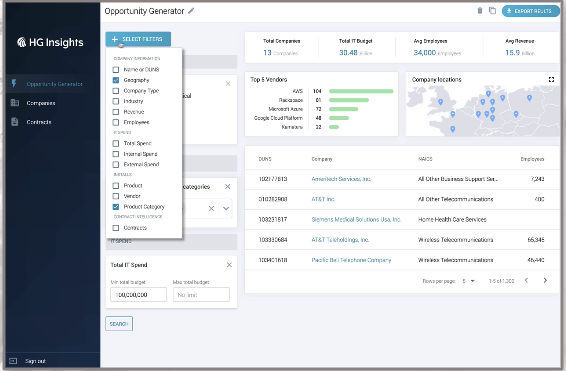
Task: Click DUNS cell 102177613
Action: (273, 179)
